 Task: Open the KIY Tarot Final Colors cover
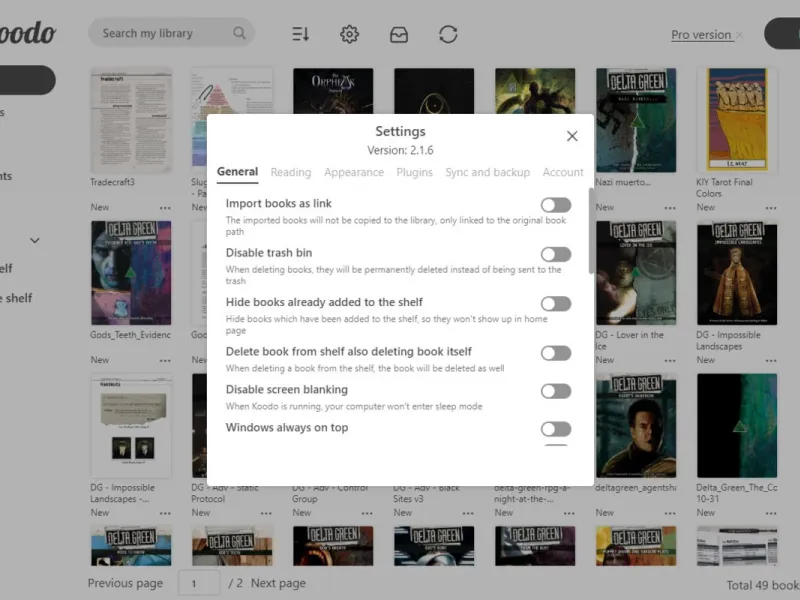tap(737, 119)
